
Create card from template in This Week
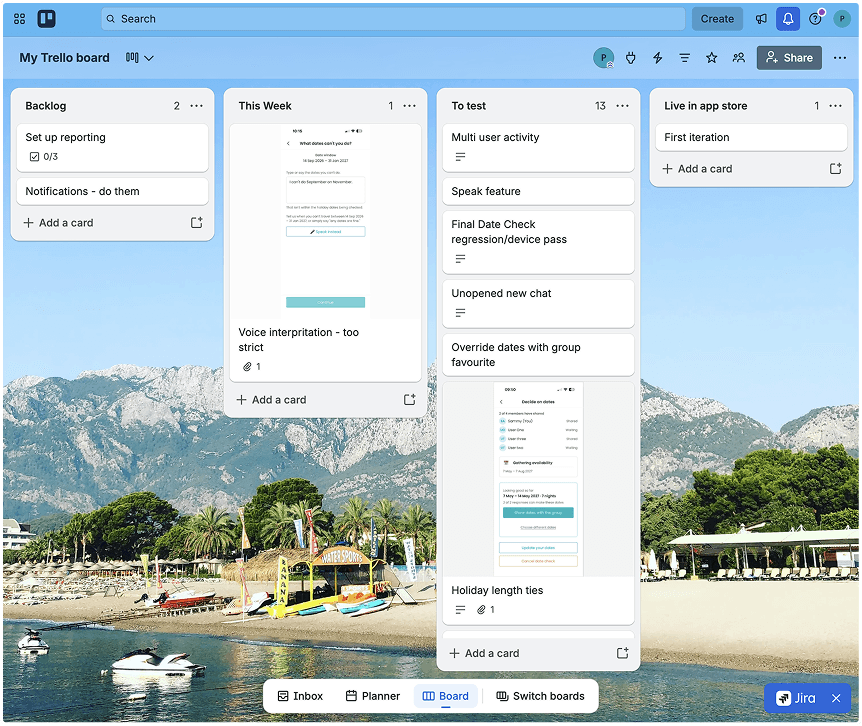point(410,400)
